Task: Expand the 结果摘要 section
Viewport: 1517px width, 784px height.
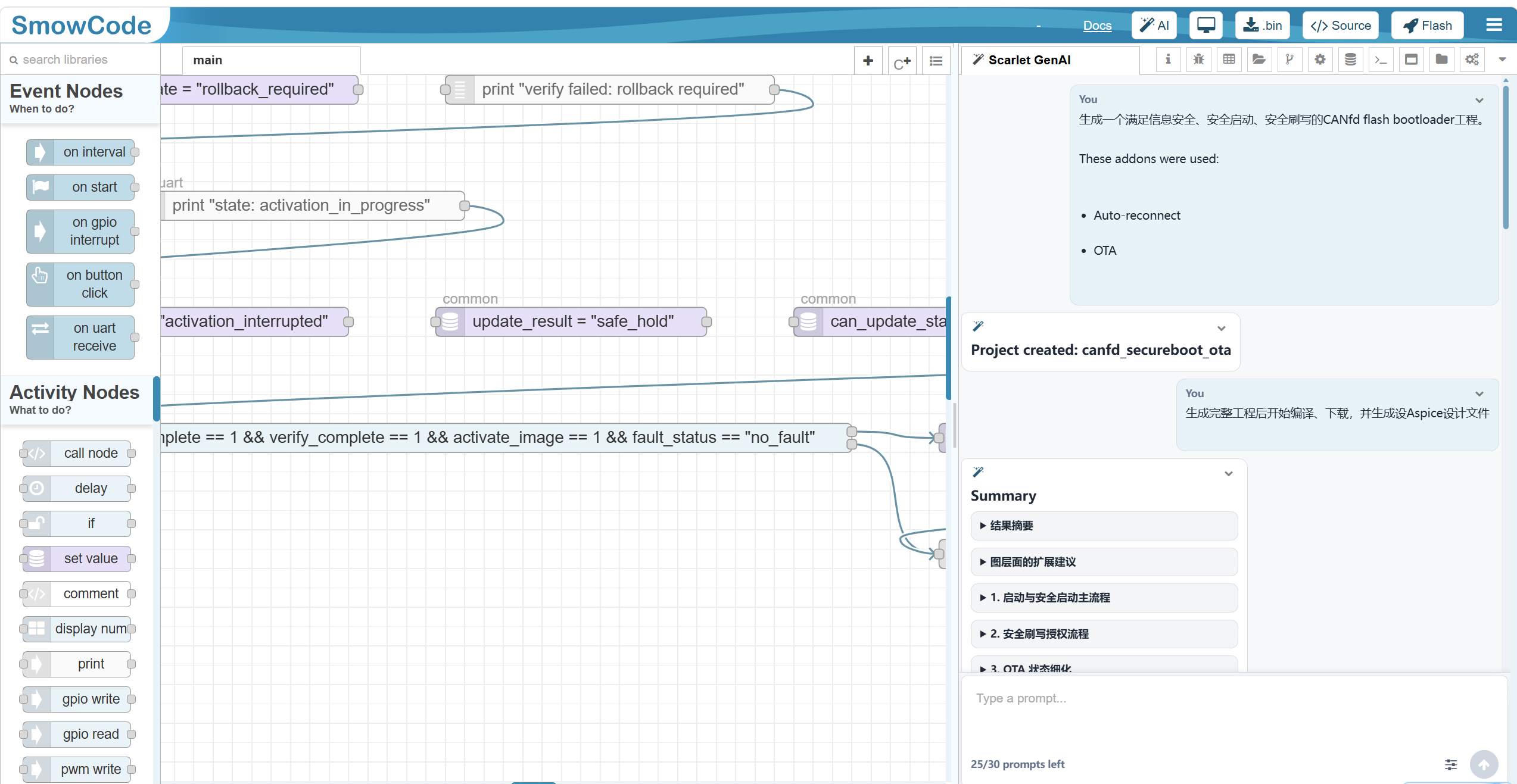Action: tap(1104, 526)
